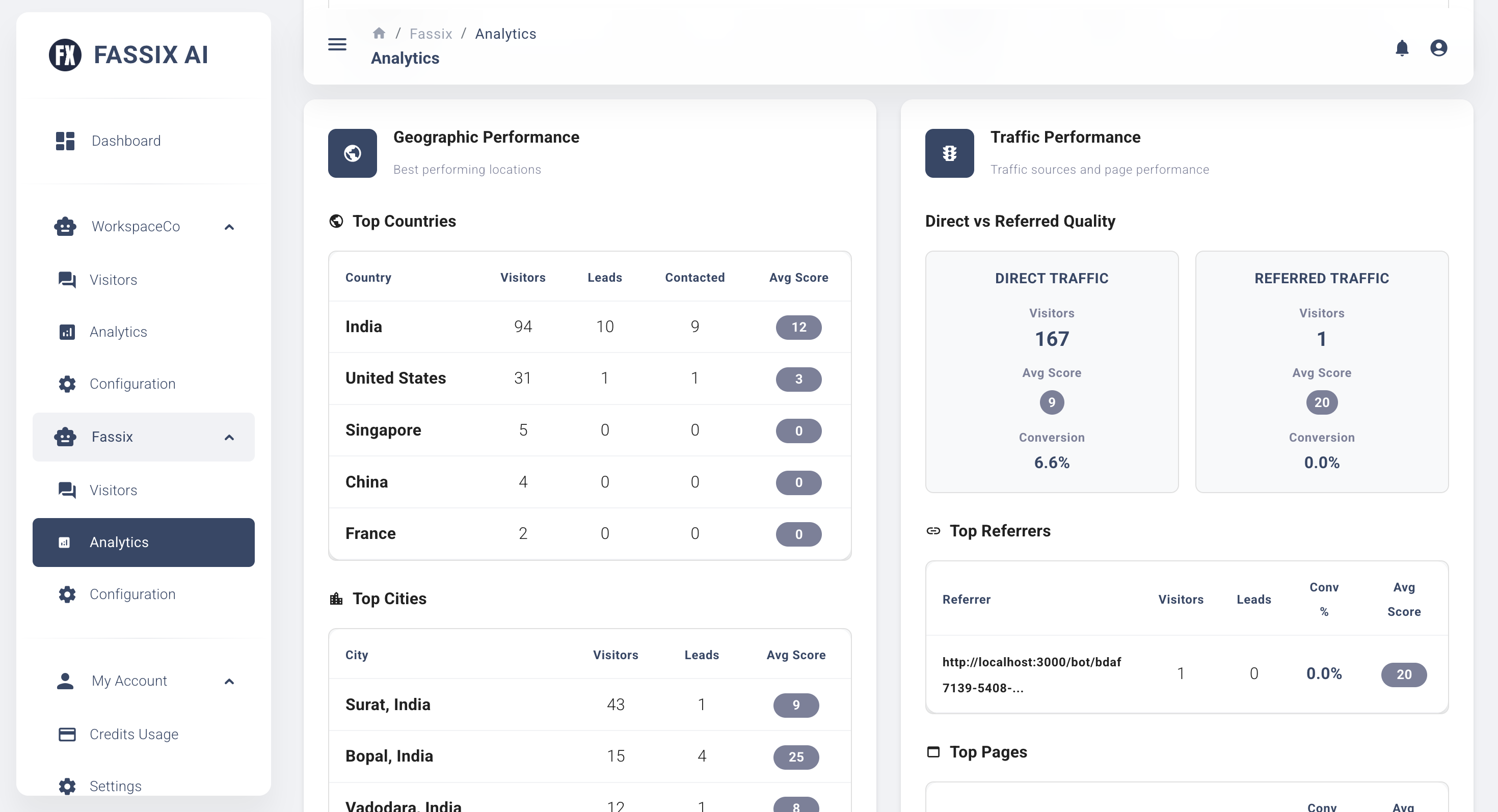The height and width of the screenshot is (812, 1498).
Task: Open the Credits Usage page
Action: pyautogui.click(x=133, y=734)
